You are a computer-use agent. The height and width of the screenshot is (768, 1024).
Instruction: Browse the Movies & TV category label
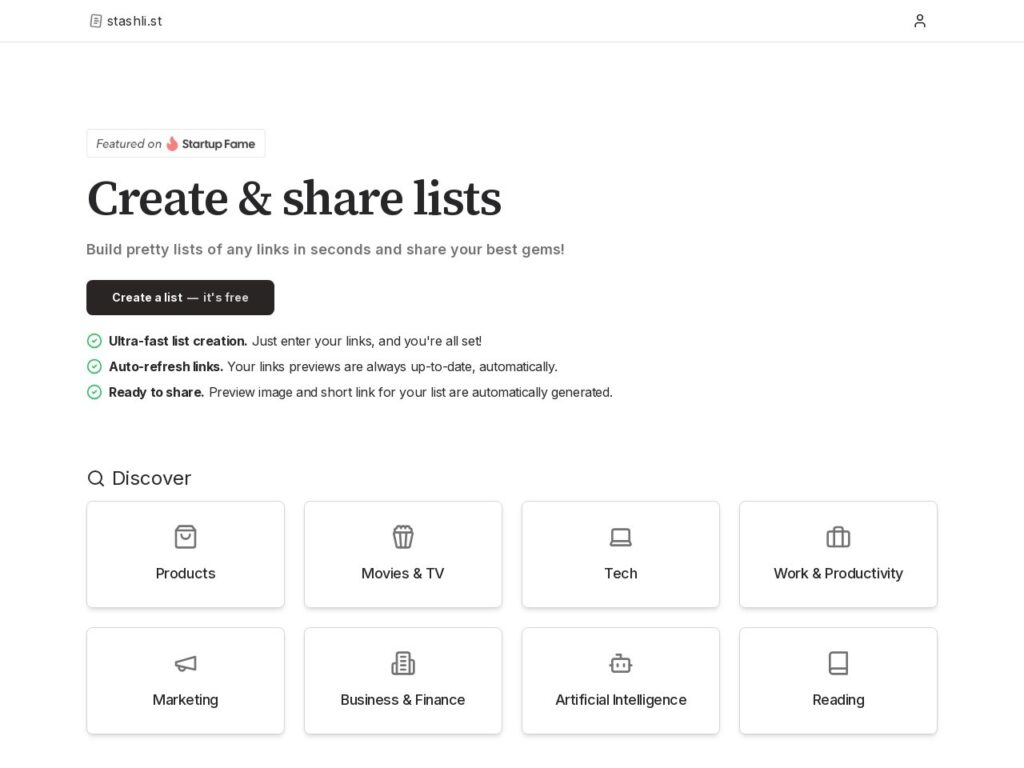pos(403,573)
